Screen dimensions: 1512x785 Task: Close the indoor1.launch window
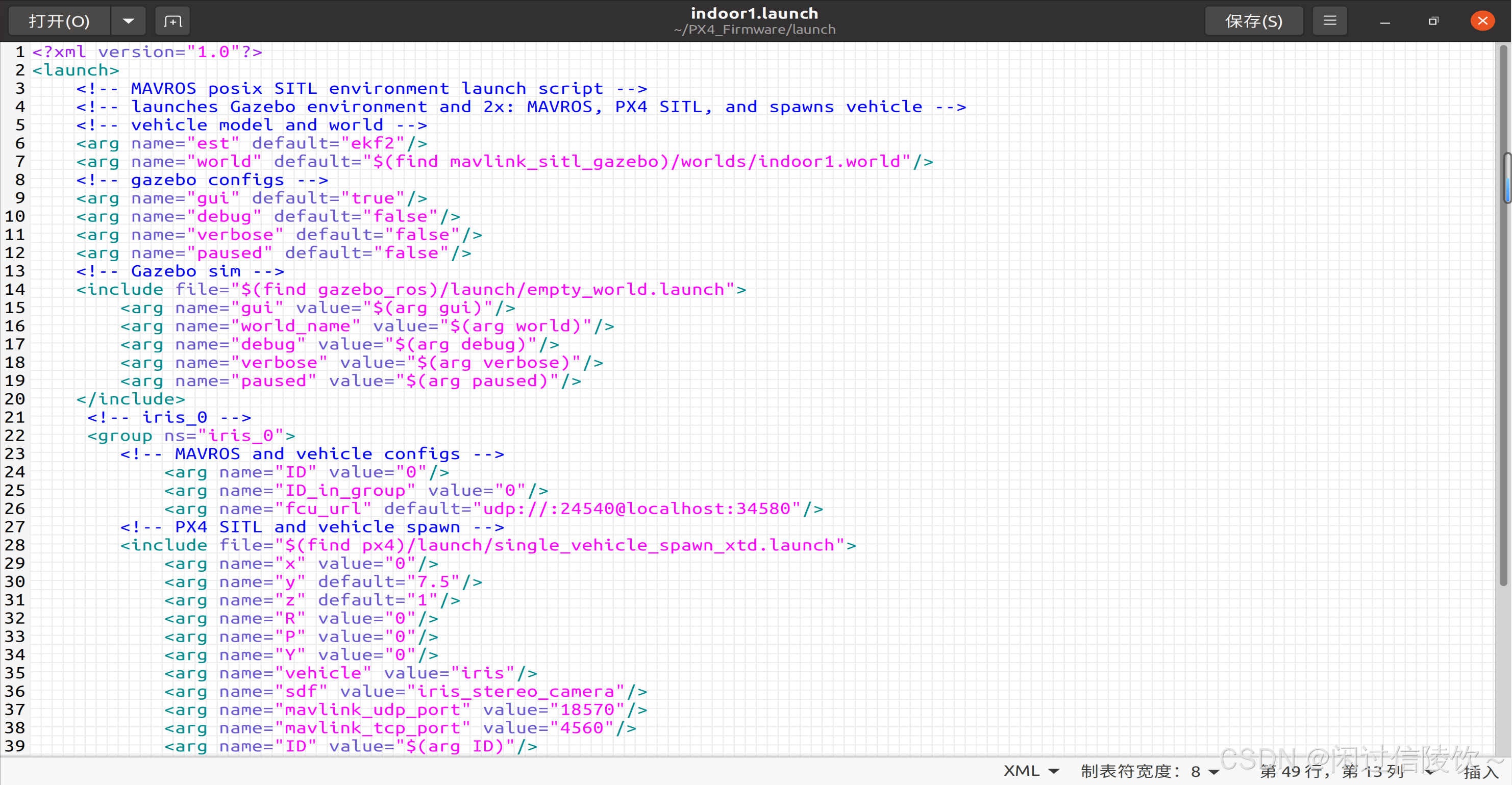click(1482, 22)
